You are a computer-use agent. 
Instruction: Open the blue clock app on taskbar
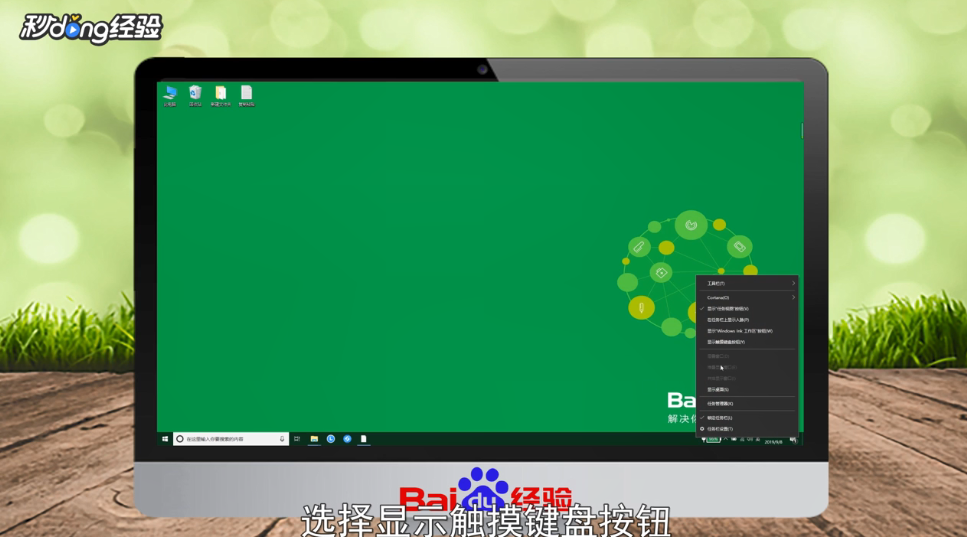[x=331, y=439]
